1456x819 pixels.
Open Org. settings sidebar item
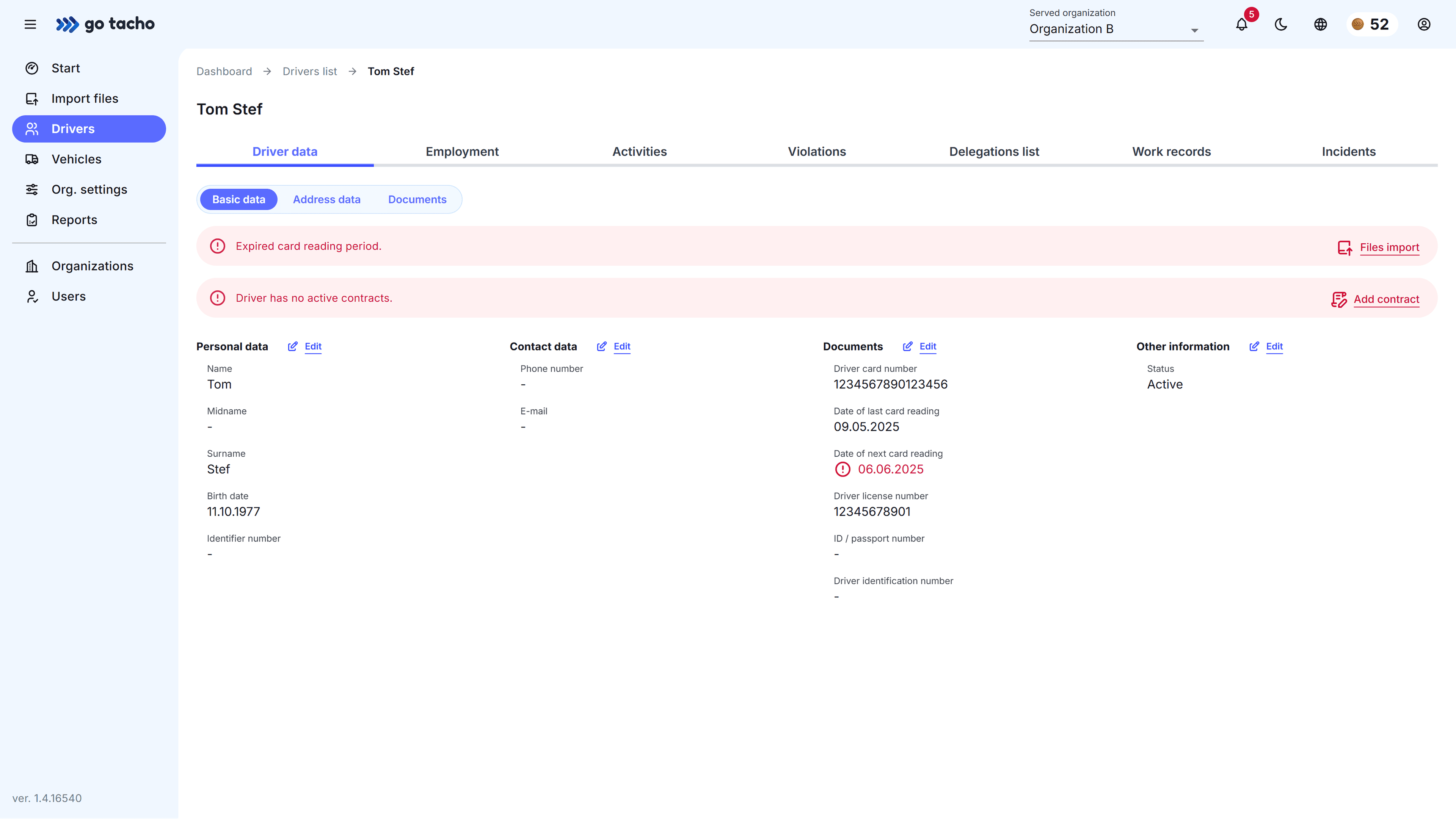(89, 189)
